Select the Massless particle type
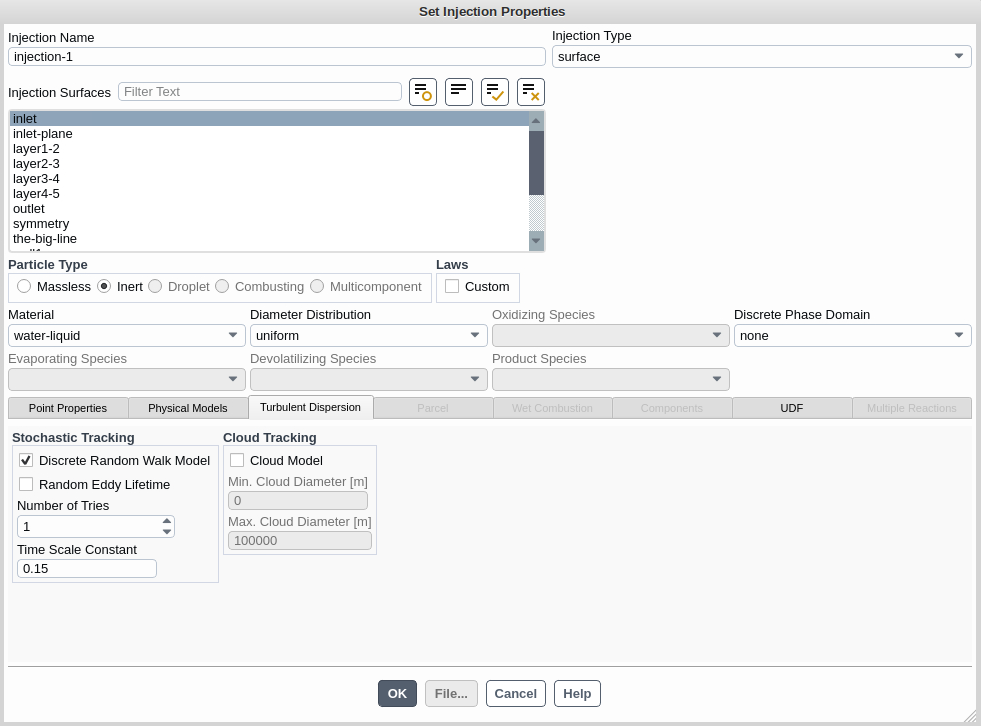 (x=24, y=286)
